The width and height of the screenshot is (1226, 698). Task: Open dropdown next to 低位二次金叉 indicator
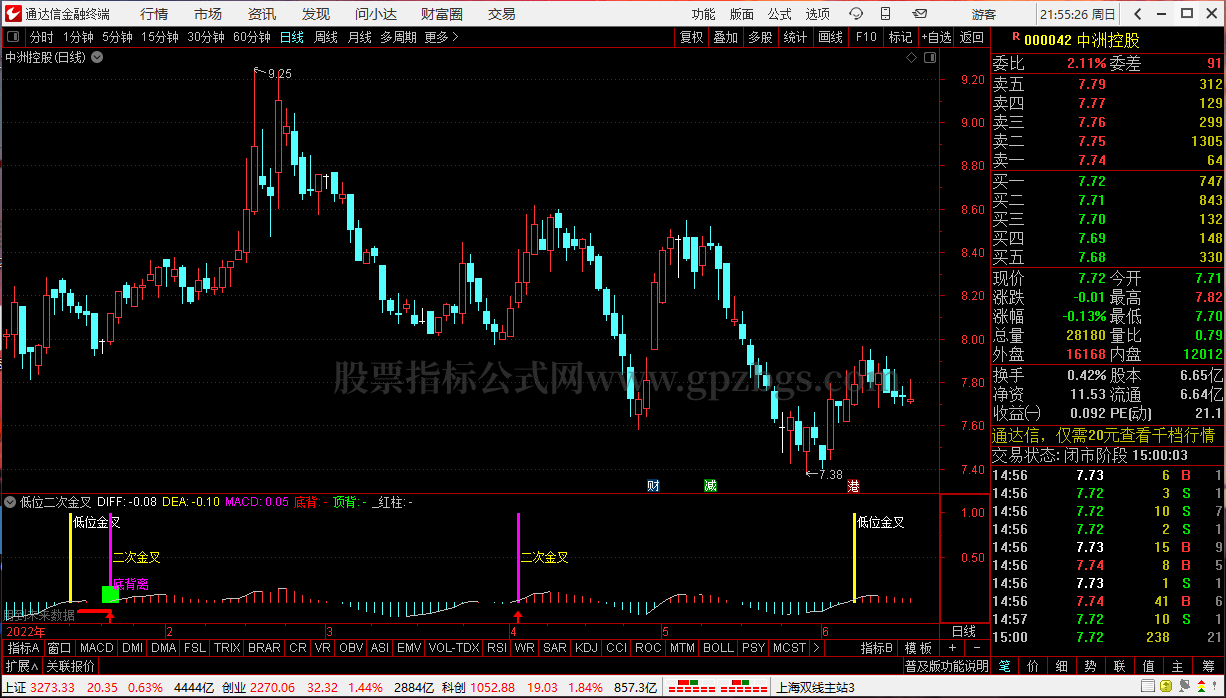[x=10, y=501]
